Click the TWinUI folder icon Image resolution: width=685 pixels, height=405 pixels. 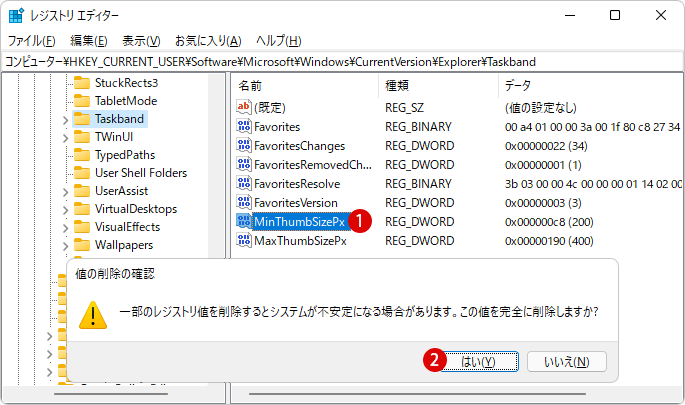[x=82, y=137]
